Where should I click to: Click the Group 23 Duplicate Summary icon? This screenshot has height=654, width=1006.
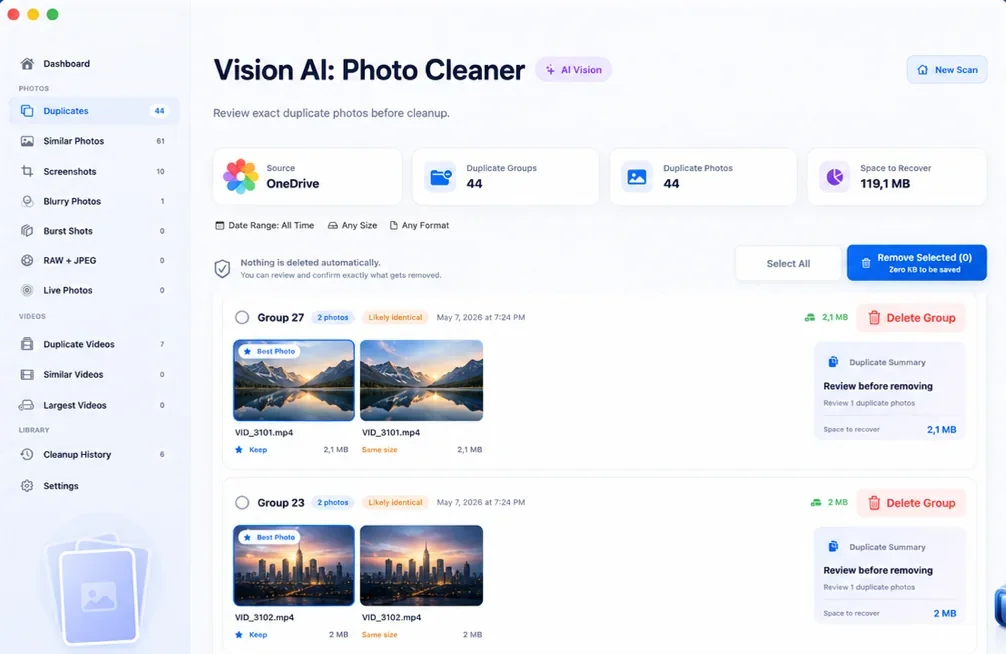(833, 547)
